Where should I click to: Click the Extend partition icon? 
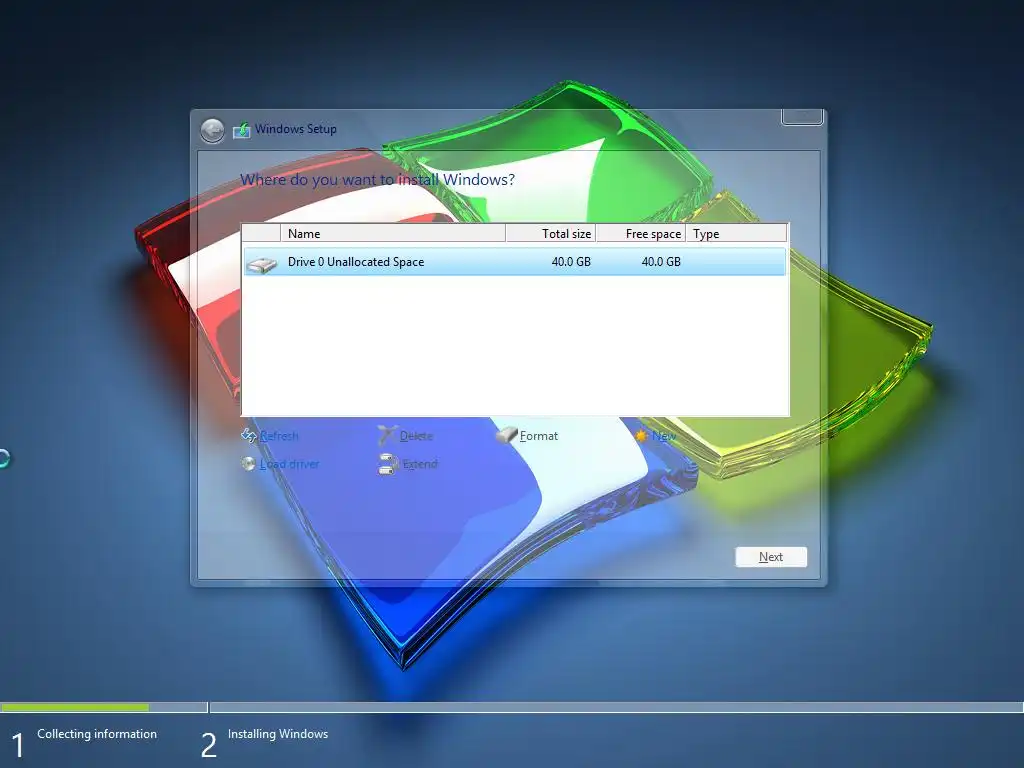(x=389, y=464)
